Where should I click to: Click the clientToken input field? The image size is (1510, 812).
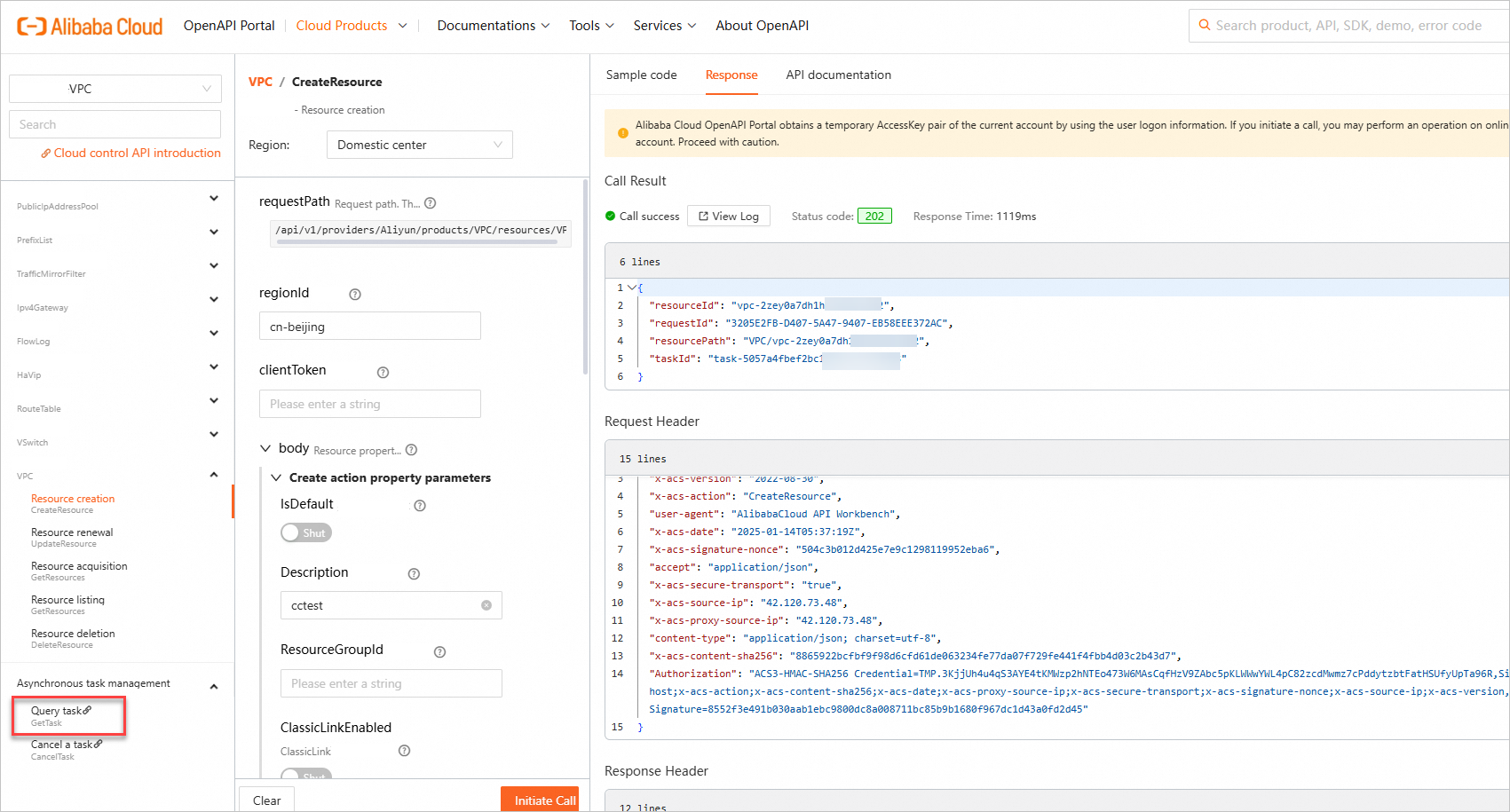(369, 404)
